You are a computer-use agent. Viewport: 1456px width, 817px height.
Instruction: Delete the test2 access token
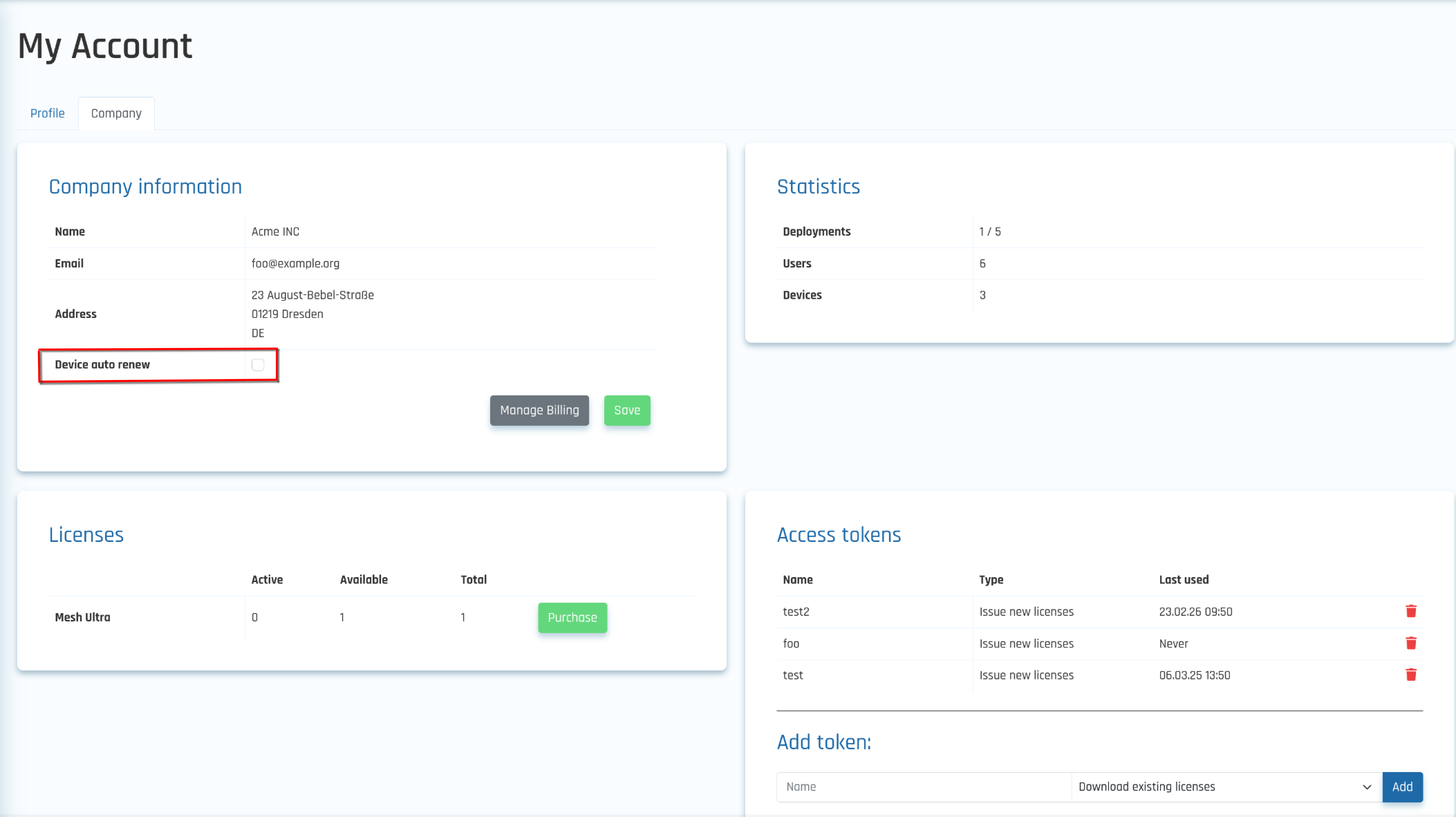point(1411,611)
